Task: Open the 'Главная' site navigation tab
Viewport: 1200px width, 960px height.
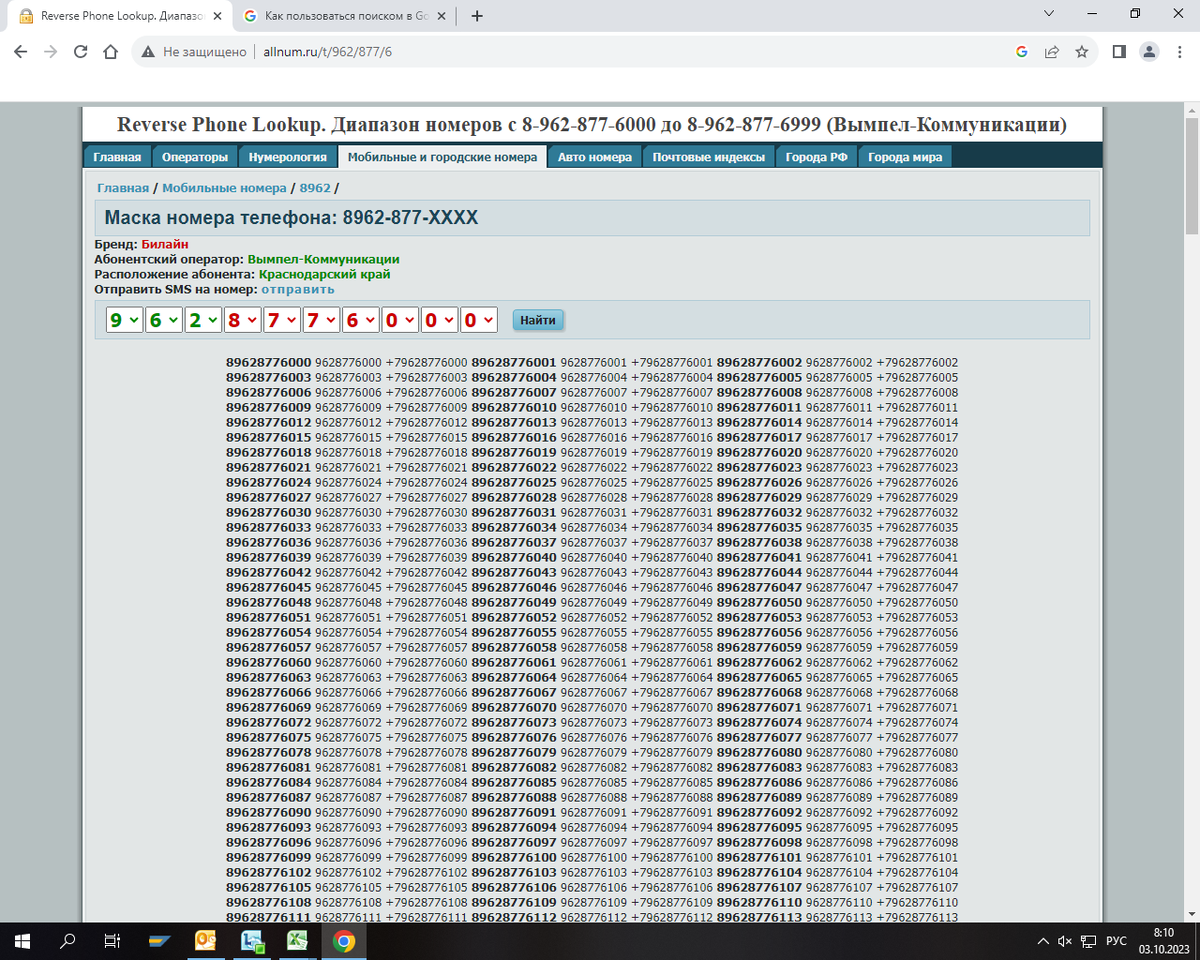Action: point(117,157)
